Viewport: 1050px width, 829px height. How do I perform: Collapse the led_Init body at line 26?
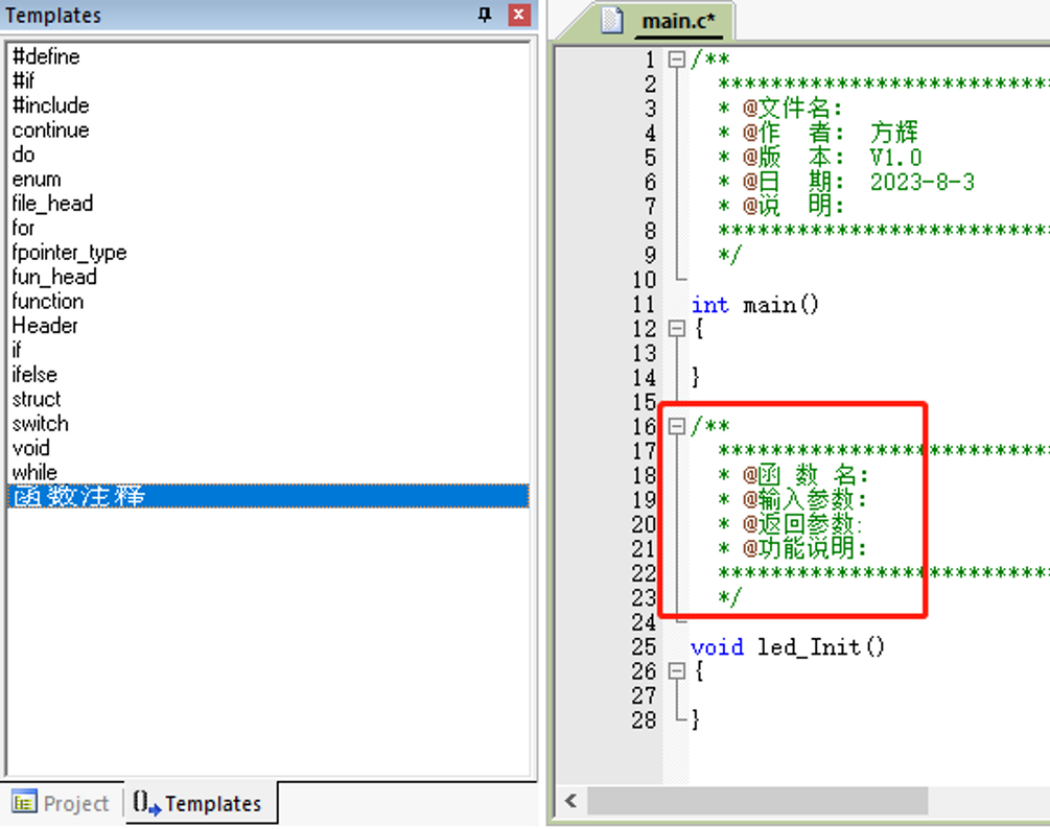pos(677,671)
